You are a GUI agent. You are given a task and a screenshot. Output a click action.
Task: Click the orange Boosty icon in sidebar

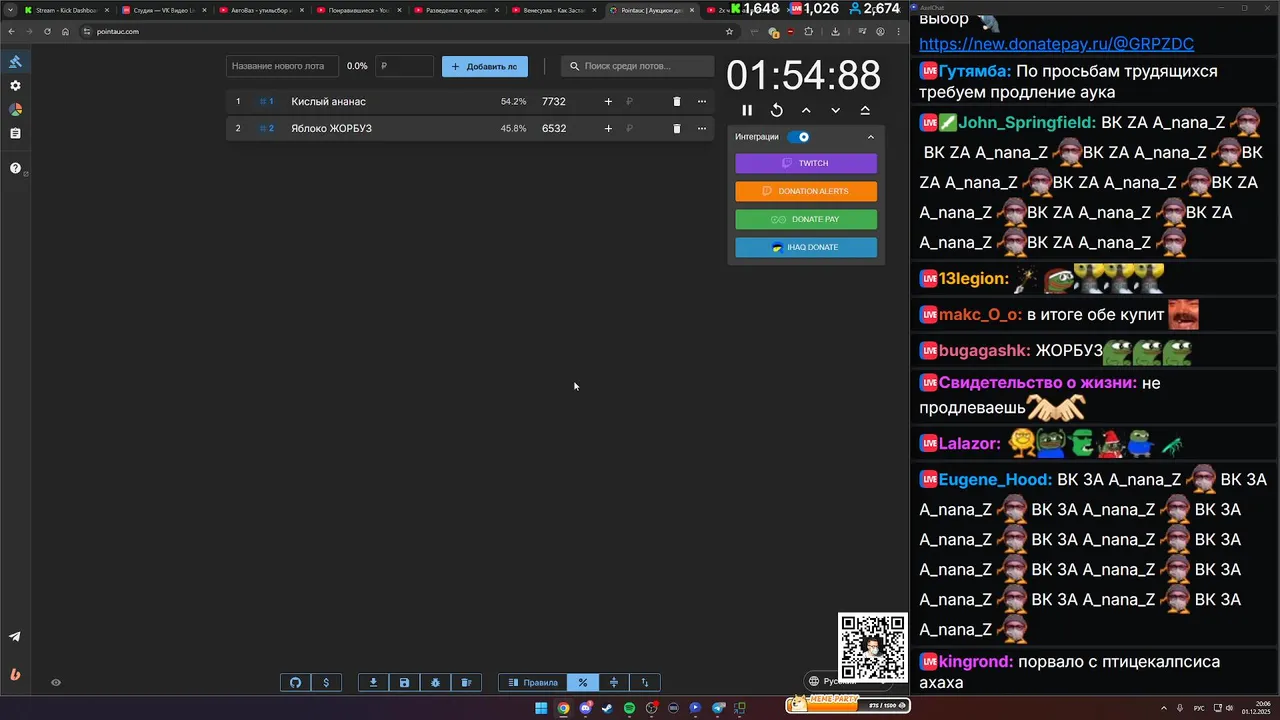click(15, 674)
